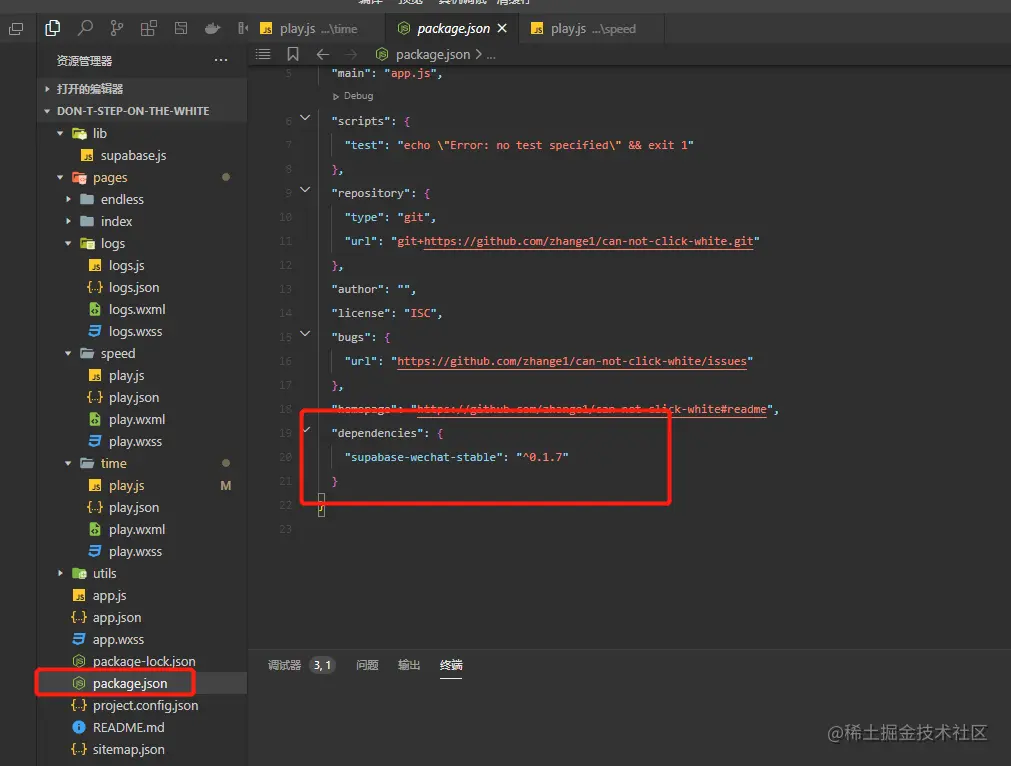Open the homepage readme URL link
1011x766 pixels.
coord(592,409)
